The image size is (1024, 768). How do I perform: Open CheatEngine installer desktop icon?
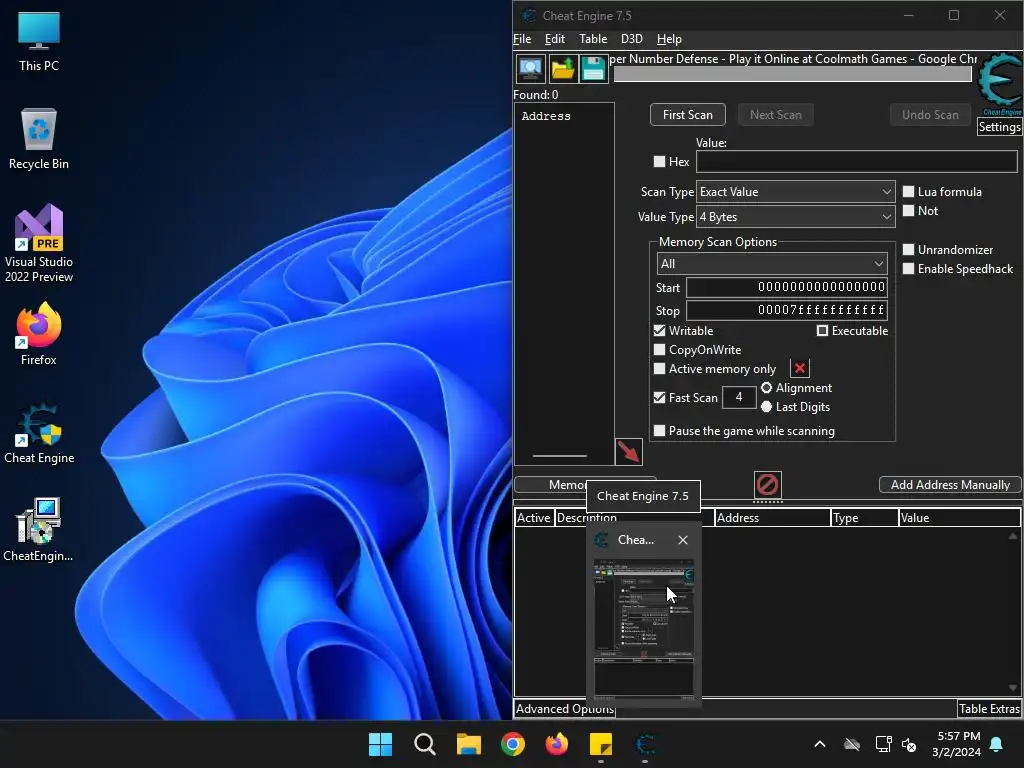pyautogui.click(x=39, y=530)
